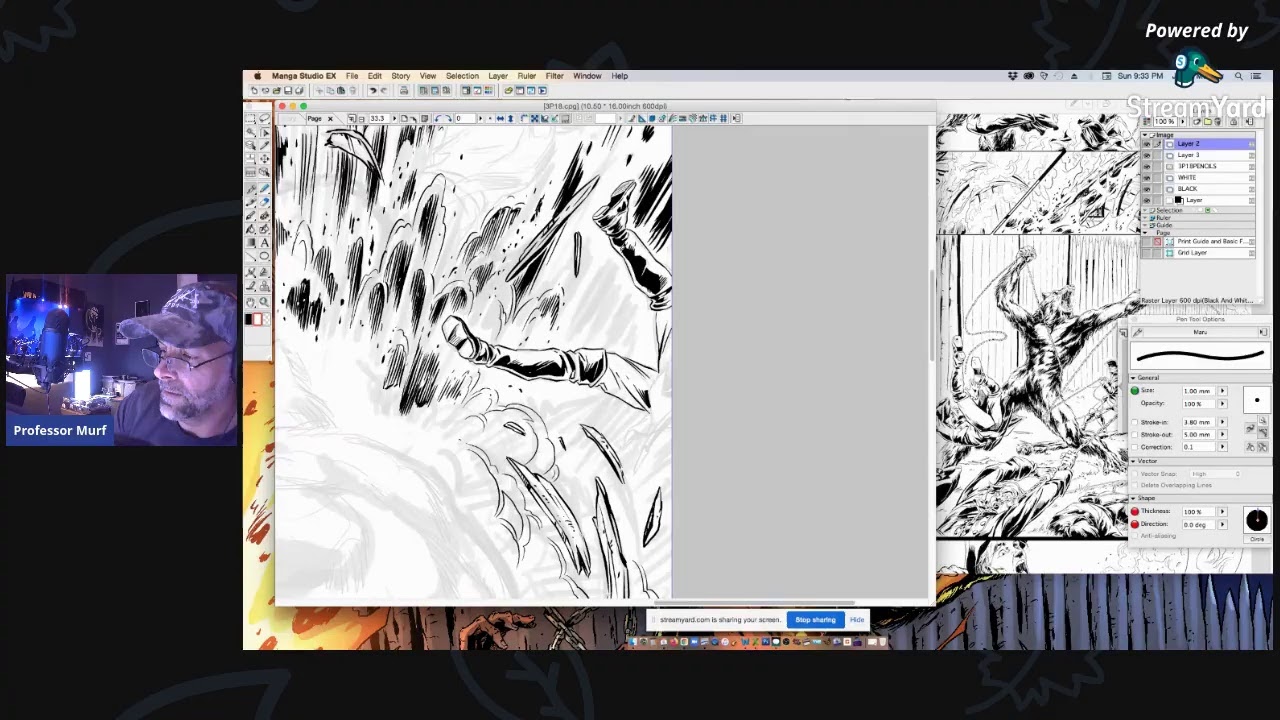
Task: Click the black foreground color swatch
Action: coord(249,319)
